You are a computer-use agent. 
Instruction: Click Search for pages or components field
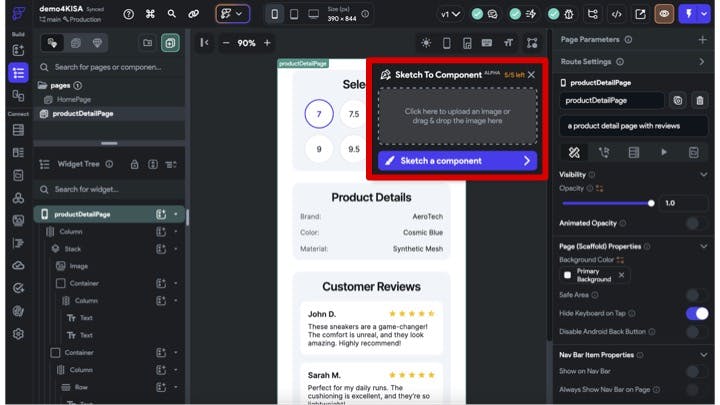tap(109, 67)
